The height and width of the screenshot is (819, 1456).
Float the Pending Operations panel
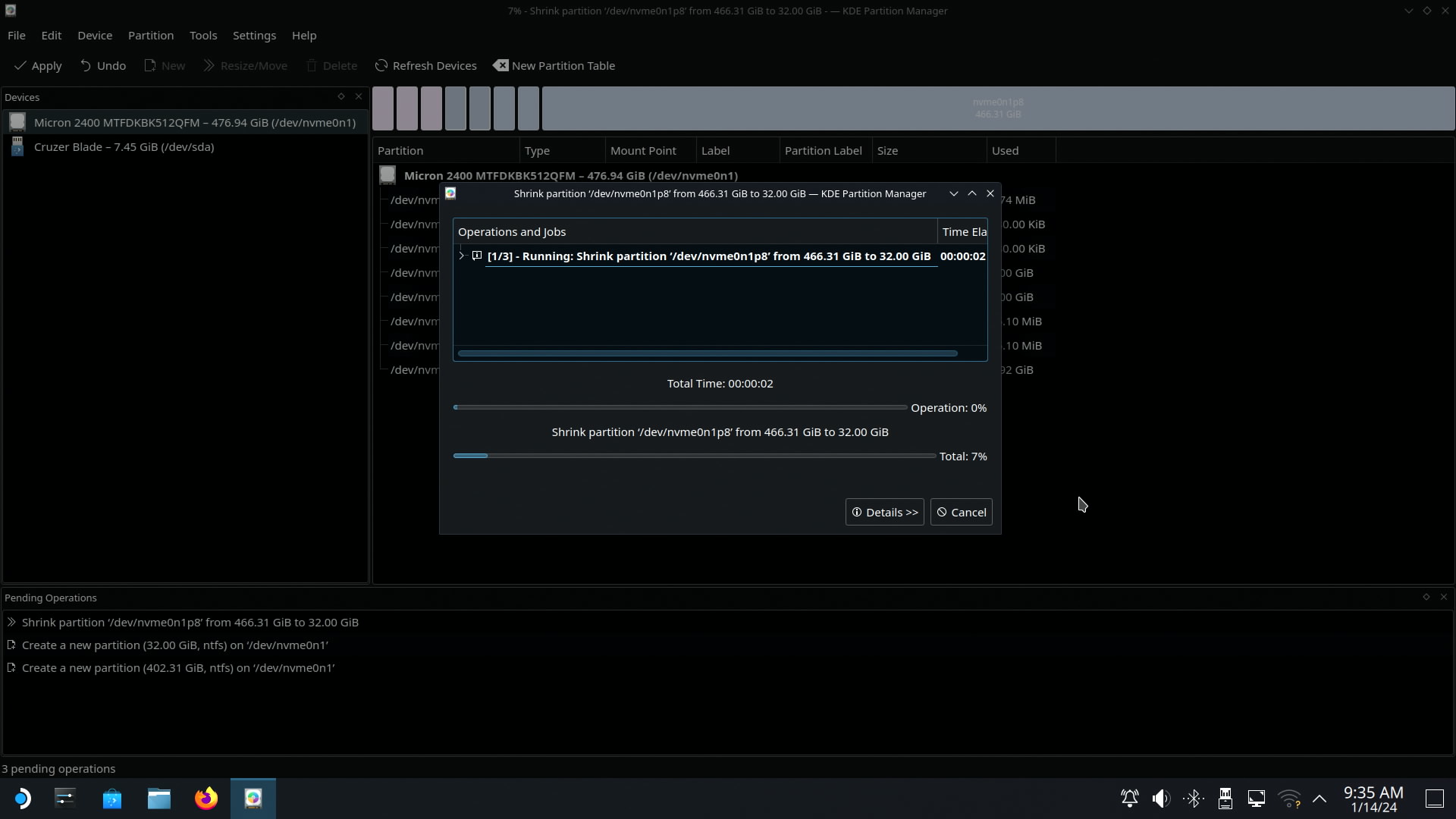tap(1426, 597)
